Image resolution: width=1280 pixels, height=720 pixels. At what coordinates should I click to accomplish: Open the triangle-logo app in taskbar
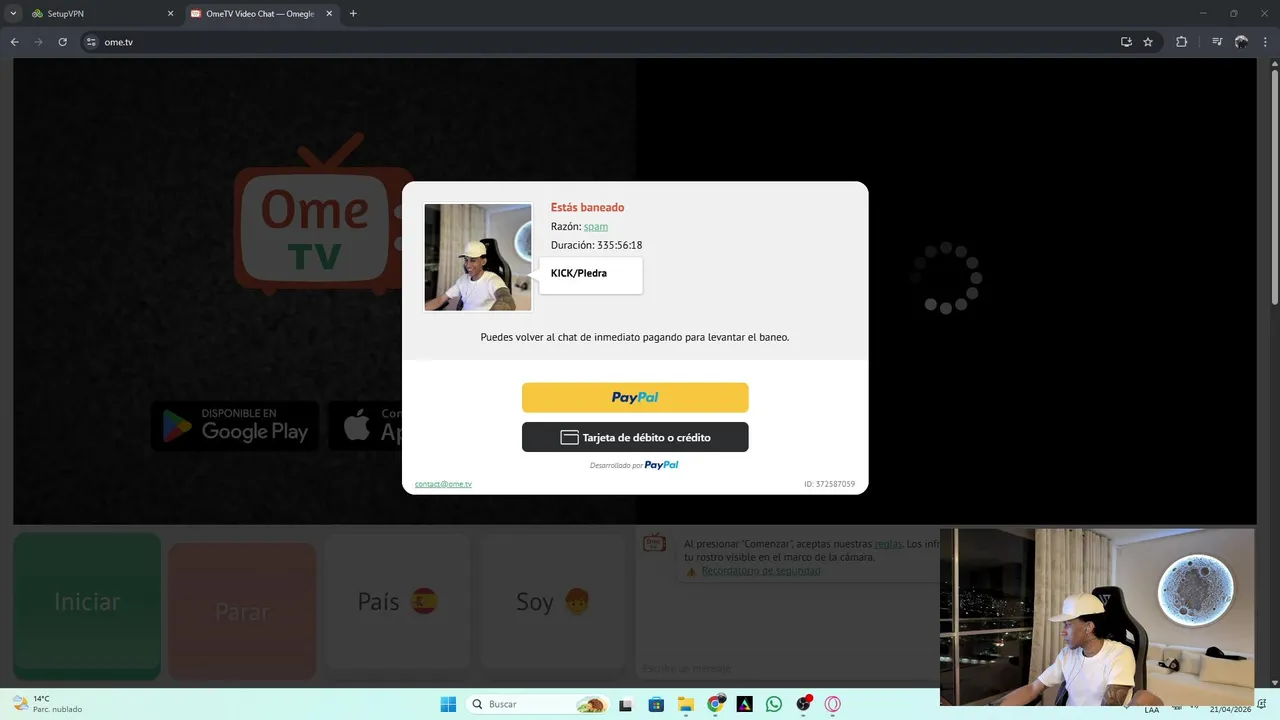point(744,704)
